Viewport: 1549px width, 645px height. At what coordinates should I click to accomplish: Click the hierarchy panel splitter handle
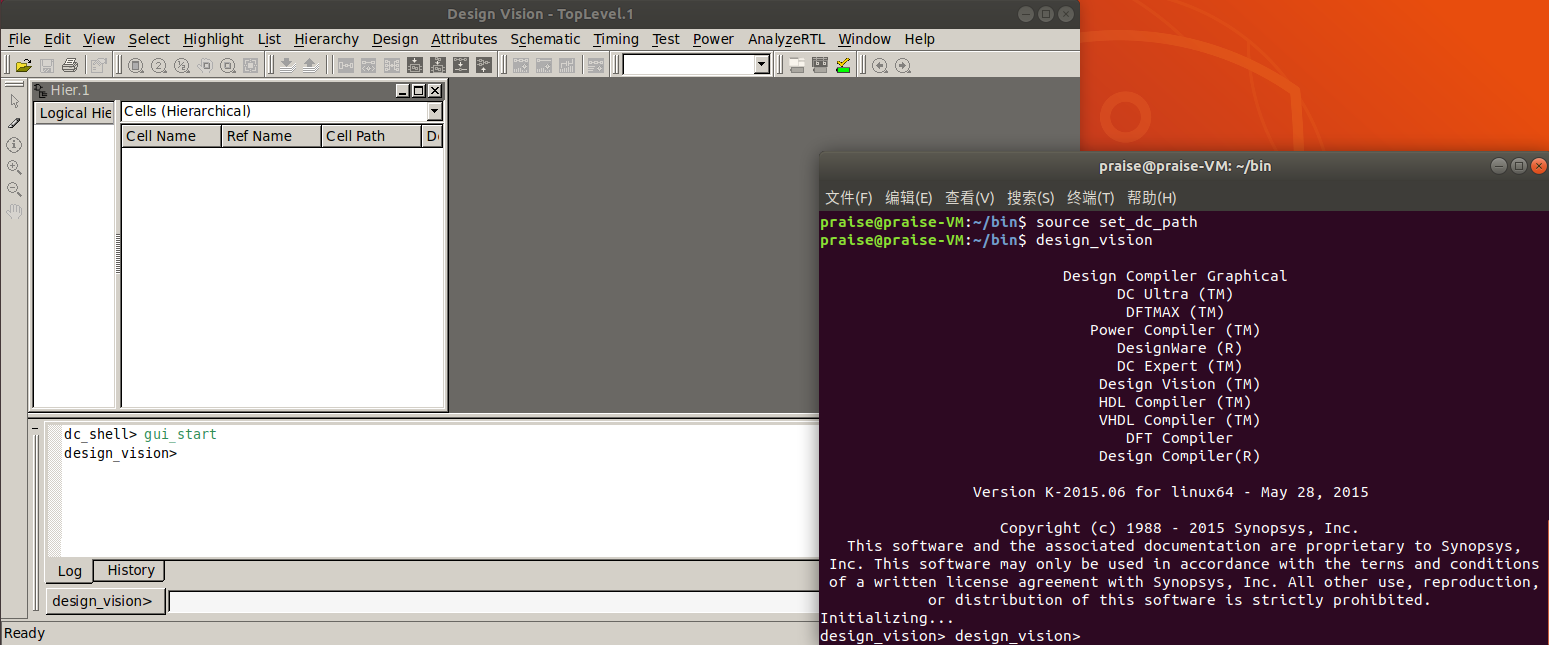(118, 254)
